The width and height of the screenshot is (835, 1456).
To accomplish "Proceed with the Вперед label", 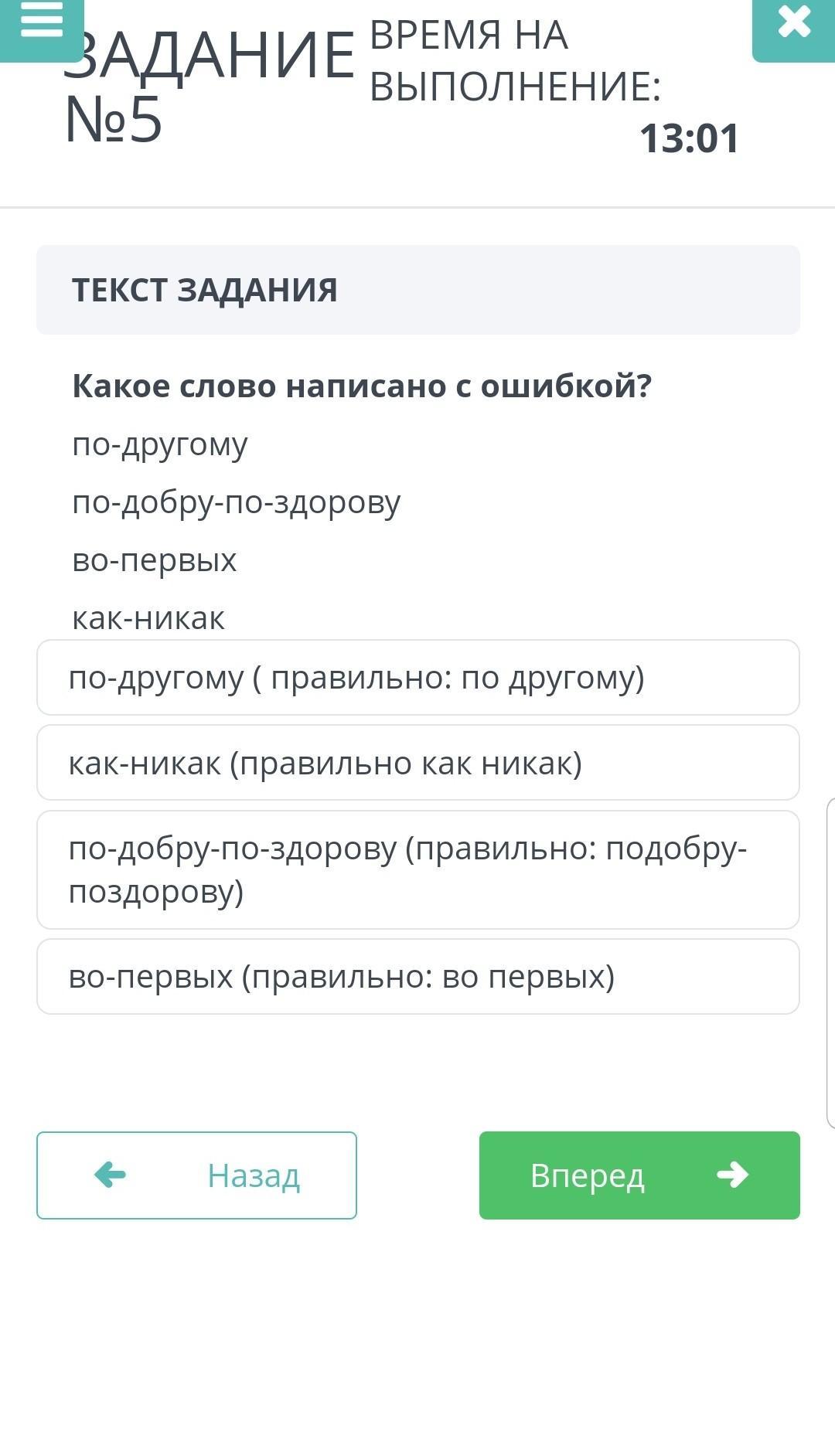I will click(x=587, y=1175).
